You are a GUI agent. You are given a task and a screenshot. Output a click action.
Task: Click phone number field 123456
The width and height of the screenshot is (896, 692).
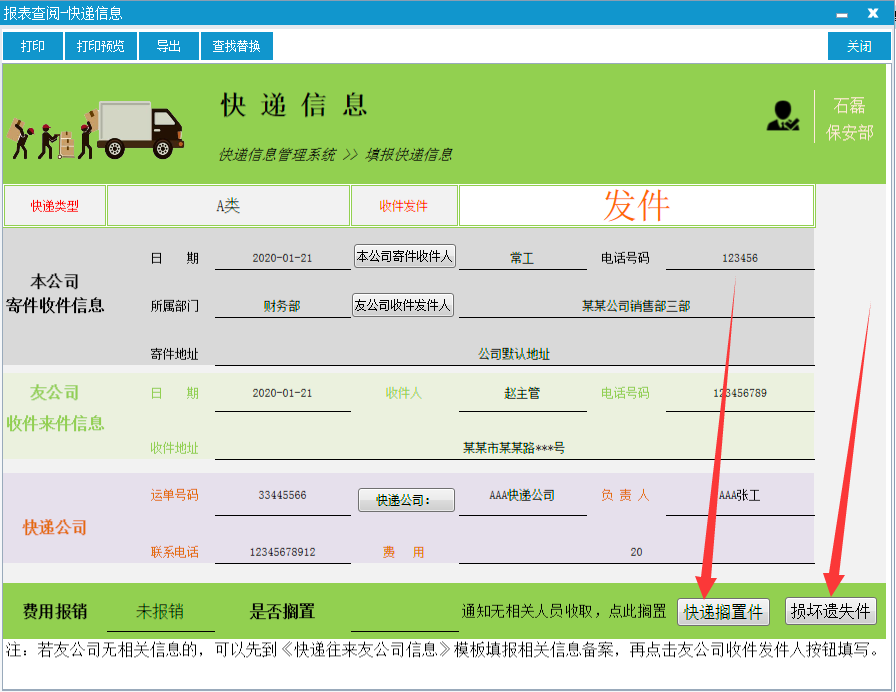tap(740, 258)
